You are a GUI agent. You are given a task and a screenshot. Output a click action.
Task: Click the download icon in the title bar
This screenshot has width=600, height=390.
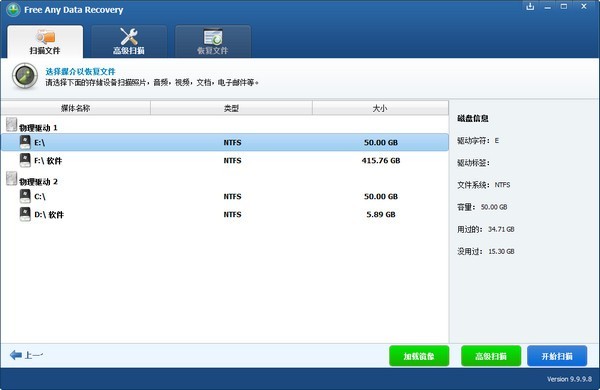530,7
